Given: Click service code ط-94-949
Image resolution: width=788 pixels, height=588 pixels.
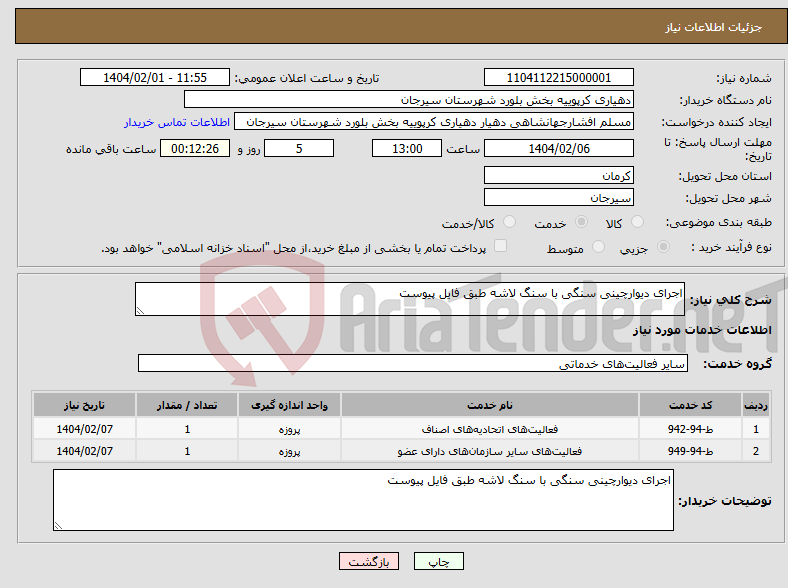Looking at the screenshot, I should (x=691, y=451).
